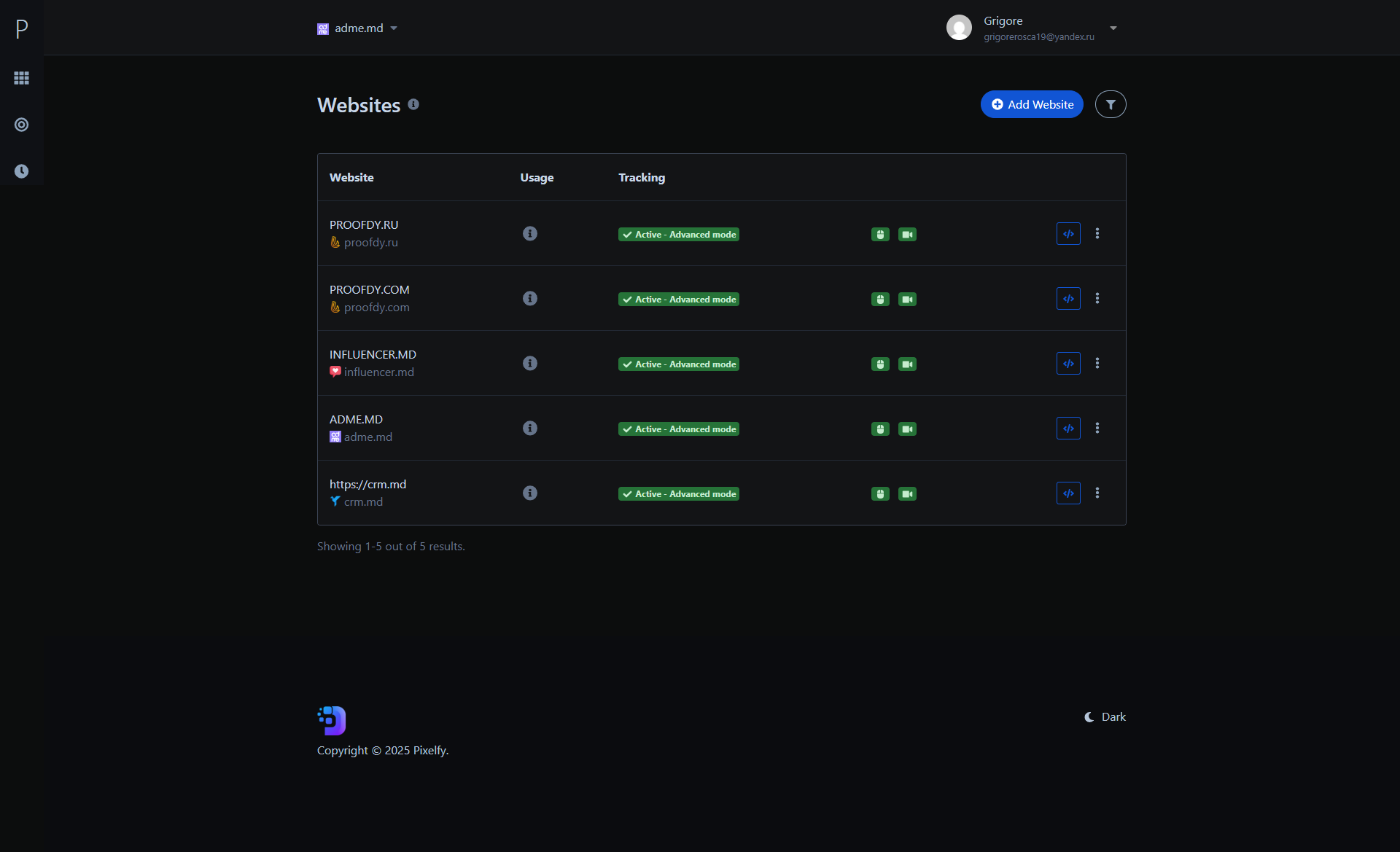The width and height of the screenshot is (1400, 852).
Task: Open the code snippet button for ADME.MD
Action: coord(1068,428)
